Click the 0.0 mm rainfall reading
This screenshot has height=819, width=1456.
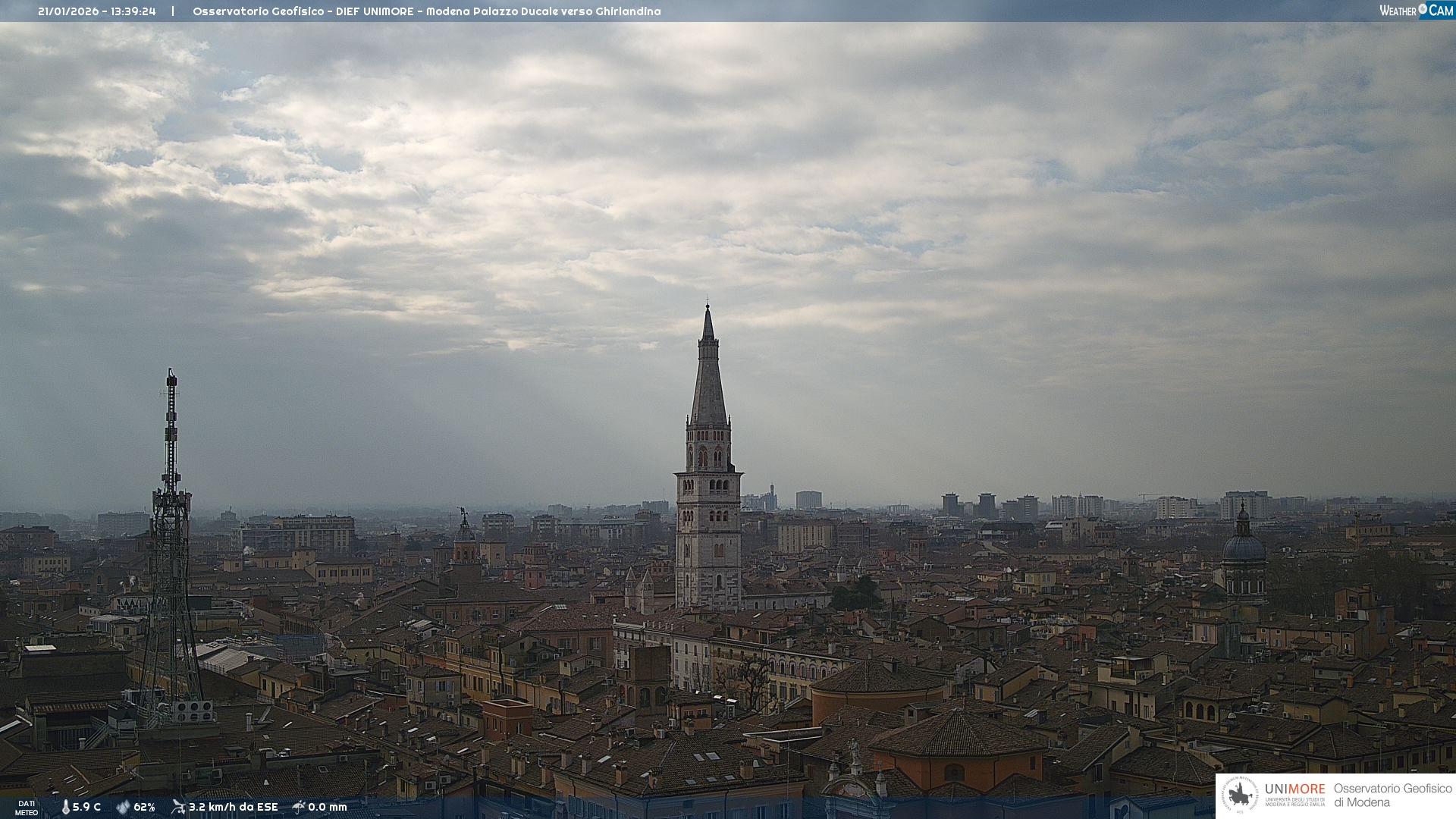(327, 807)
